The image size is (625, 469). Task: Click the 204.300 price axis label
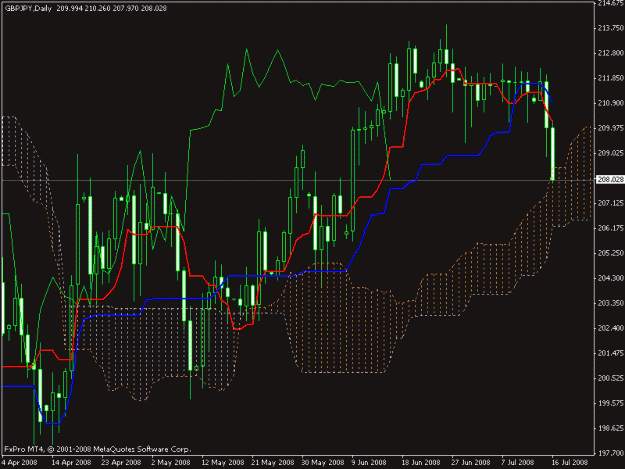click(610, 278)
